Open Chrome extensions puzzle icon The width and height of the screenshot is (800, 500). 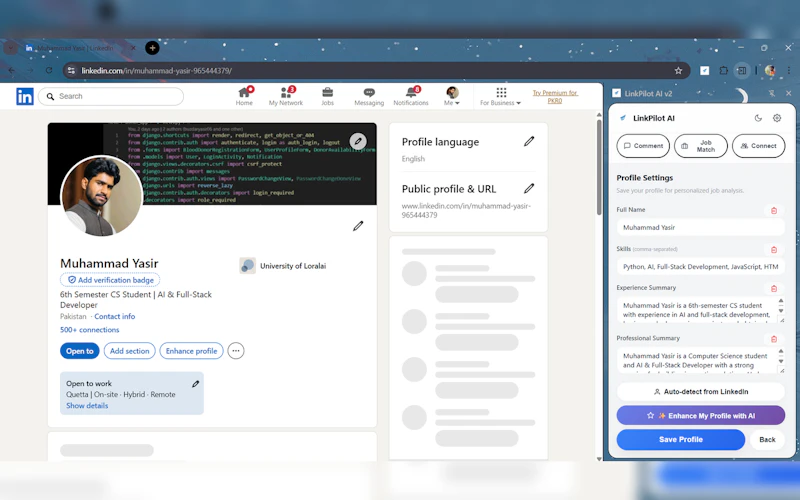pyautogui.click(x=723, y=71)
